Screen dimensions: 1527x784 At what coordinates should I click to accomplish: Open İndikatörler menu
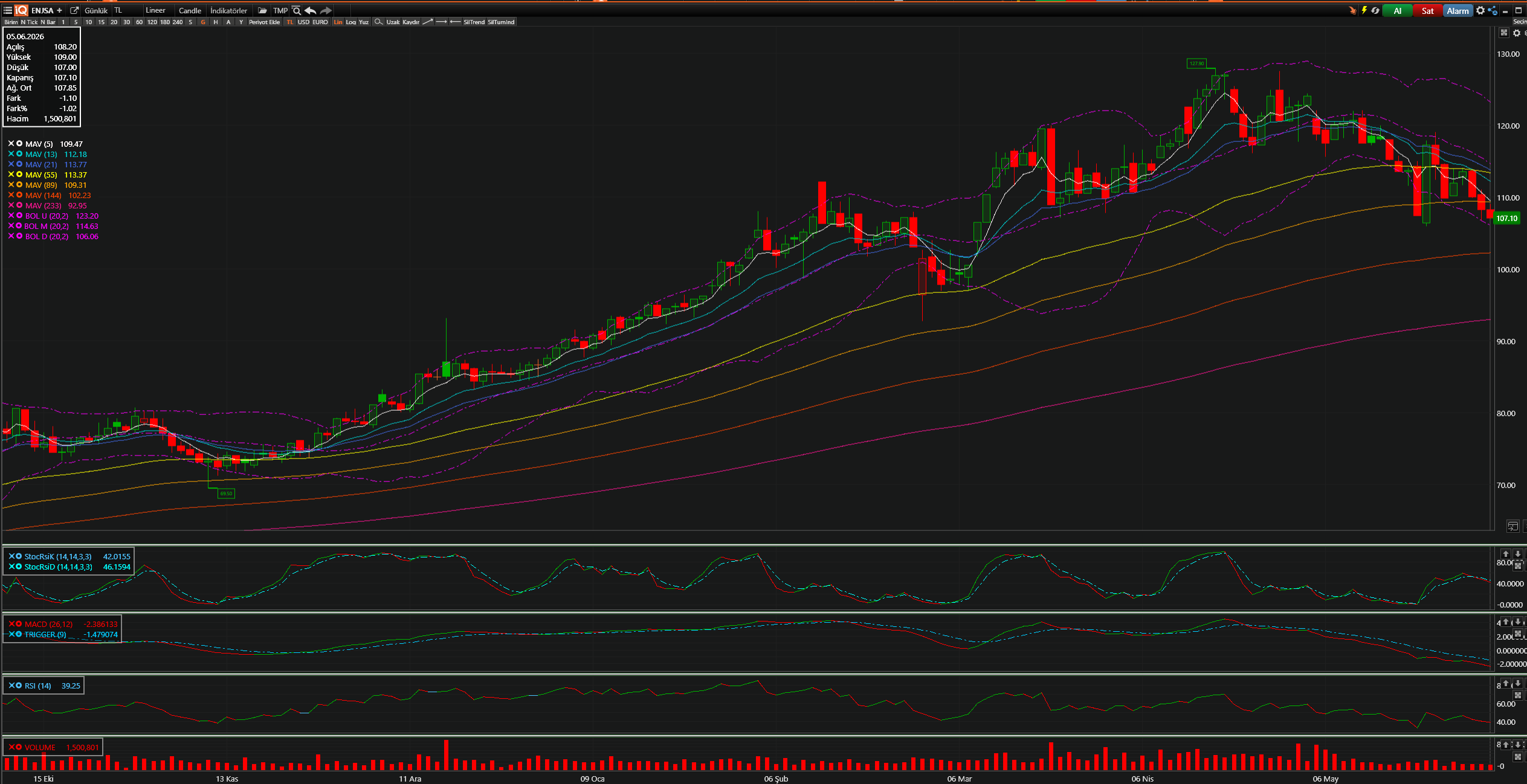point(229,10)
